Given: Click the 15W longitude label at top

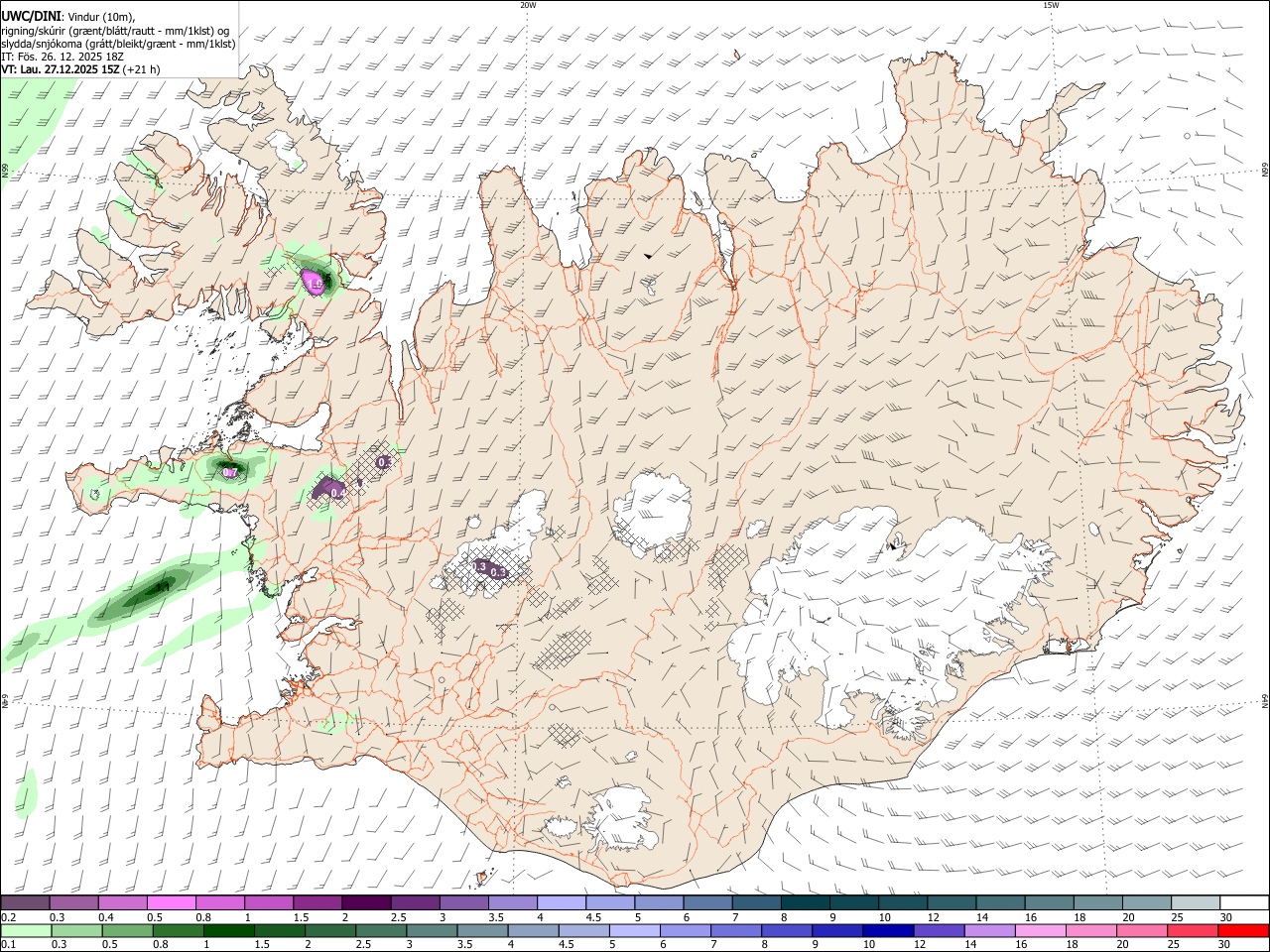Looking at the screenshot, I should click(1051, 5).
